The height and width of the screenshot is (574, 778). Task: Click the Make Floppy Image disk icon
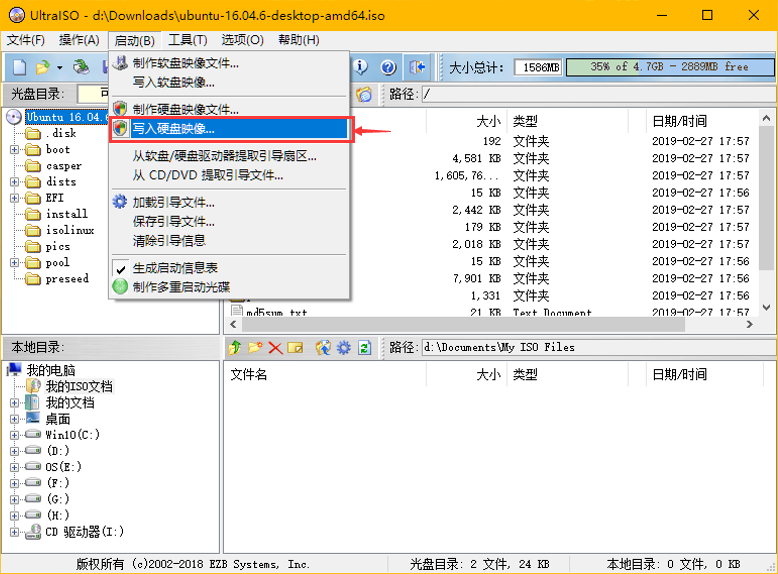120,63
